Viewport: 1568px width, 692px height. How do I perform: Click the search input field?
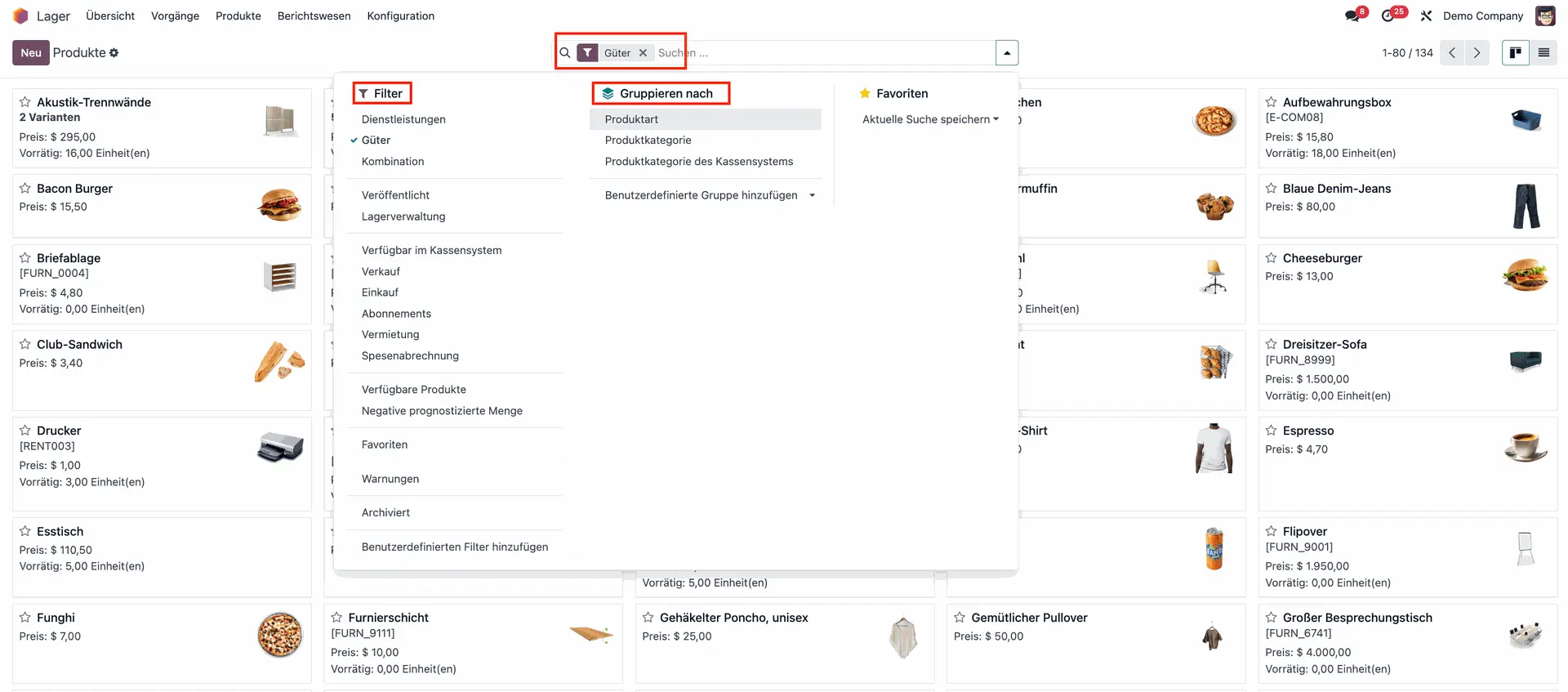point(825,53)
